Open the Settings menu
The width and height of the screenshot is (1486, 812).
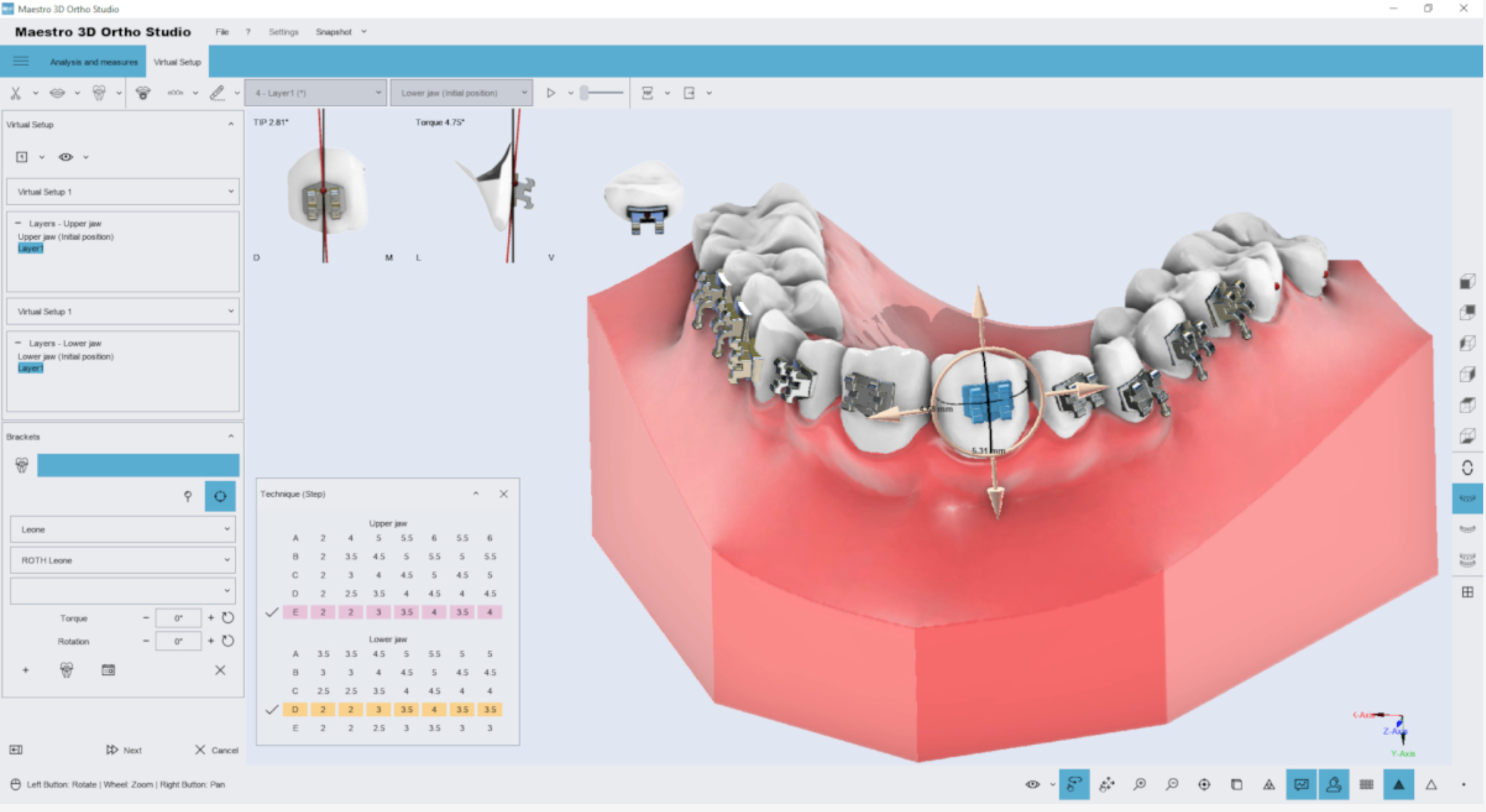pos(283,32)
